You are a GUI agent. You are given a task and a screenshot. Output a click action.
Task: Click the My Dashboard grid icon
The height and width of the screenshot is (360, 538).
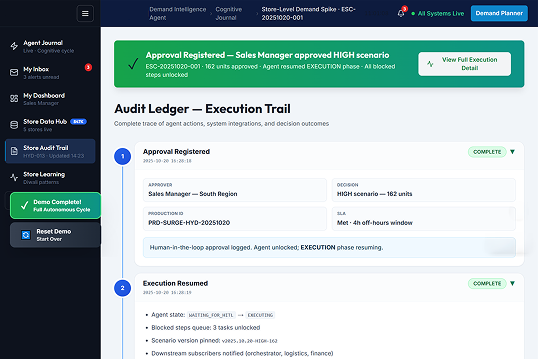14,99
